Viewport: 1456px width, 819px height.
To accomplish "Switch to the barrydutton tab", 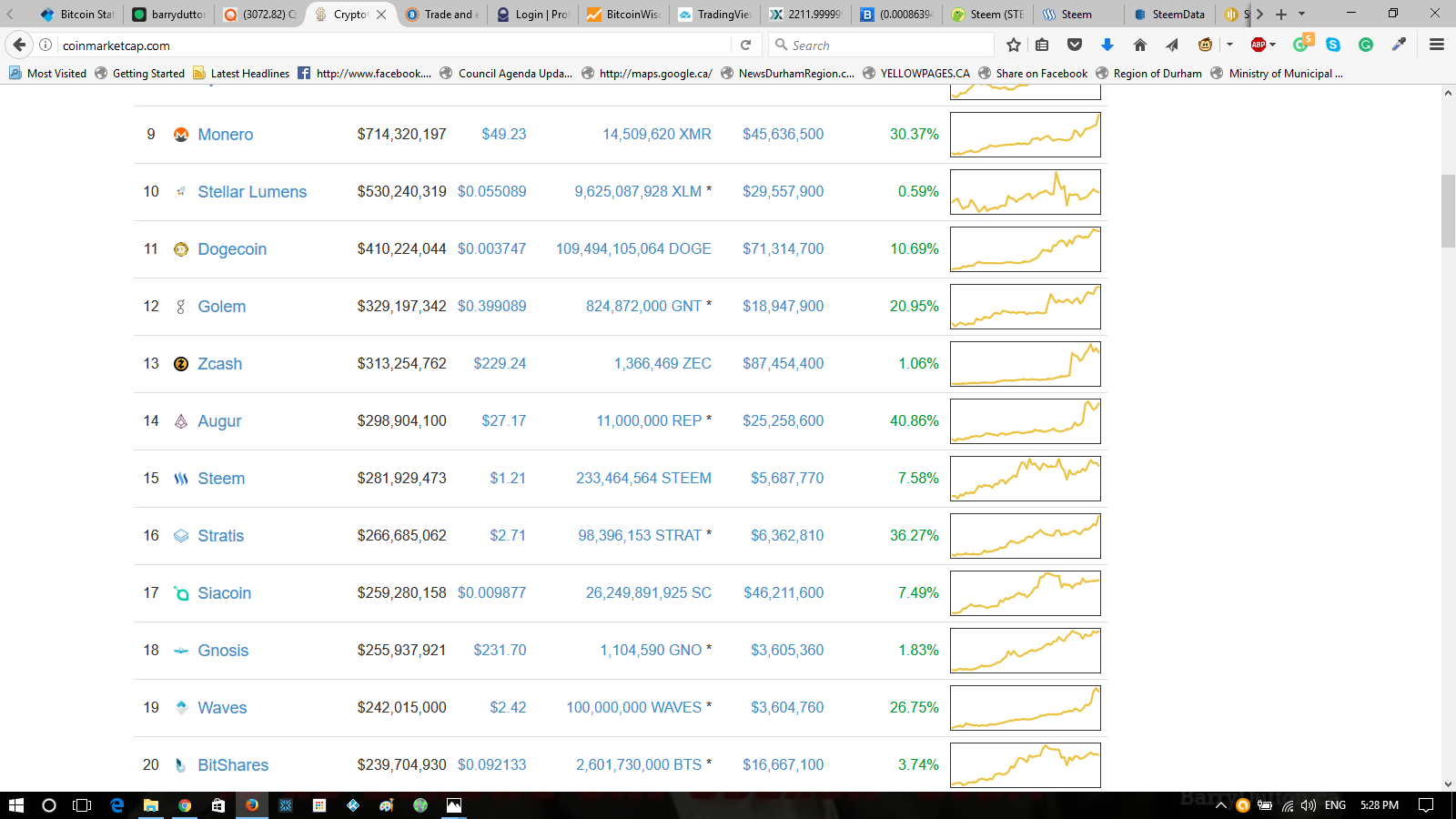I will (x=168, y=14).
